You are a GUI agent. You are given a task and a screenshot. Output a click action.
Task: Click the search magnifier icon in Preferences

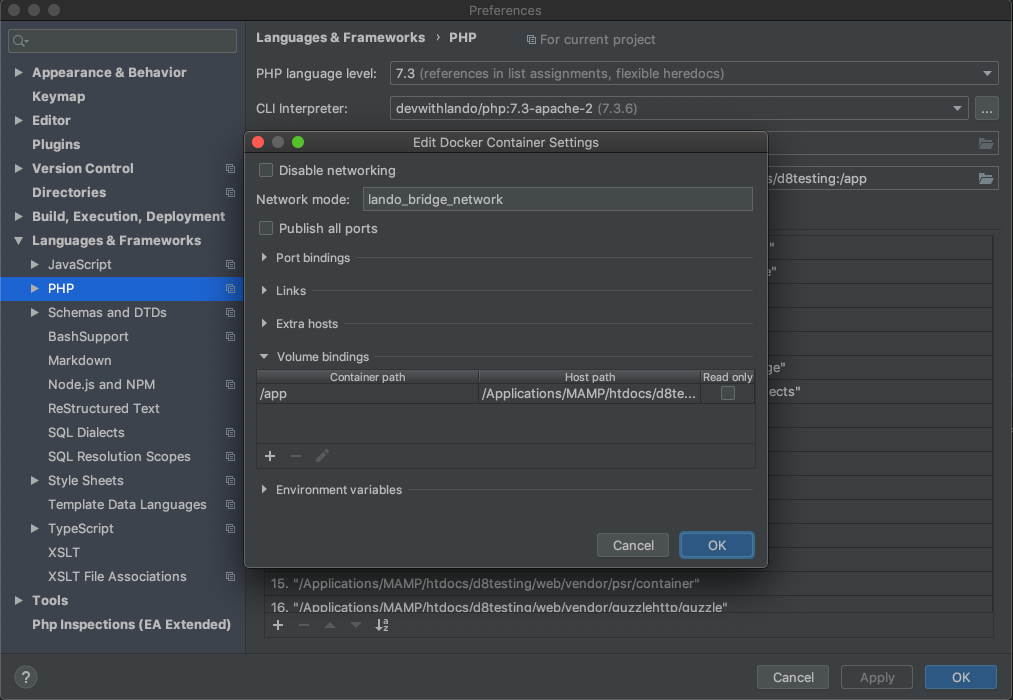[x=20, y=41]
